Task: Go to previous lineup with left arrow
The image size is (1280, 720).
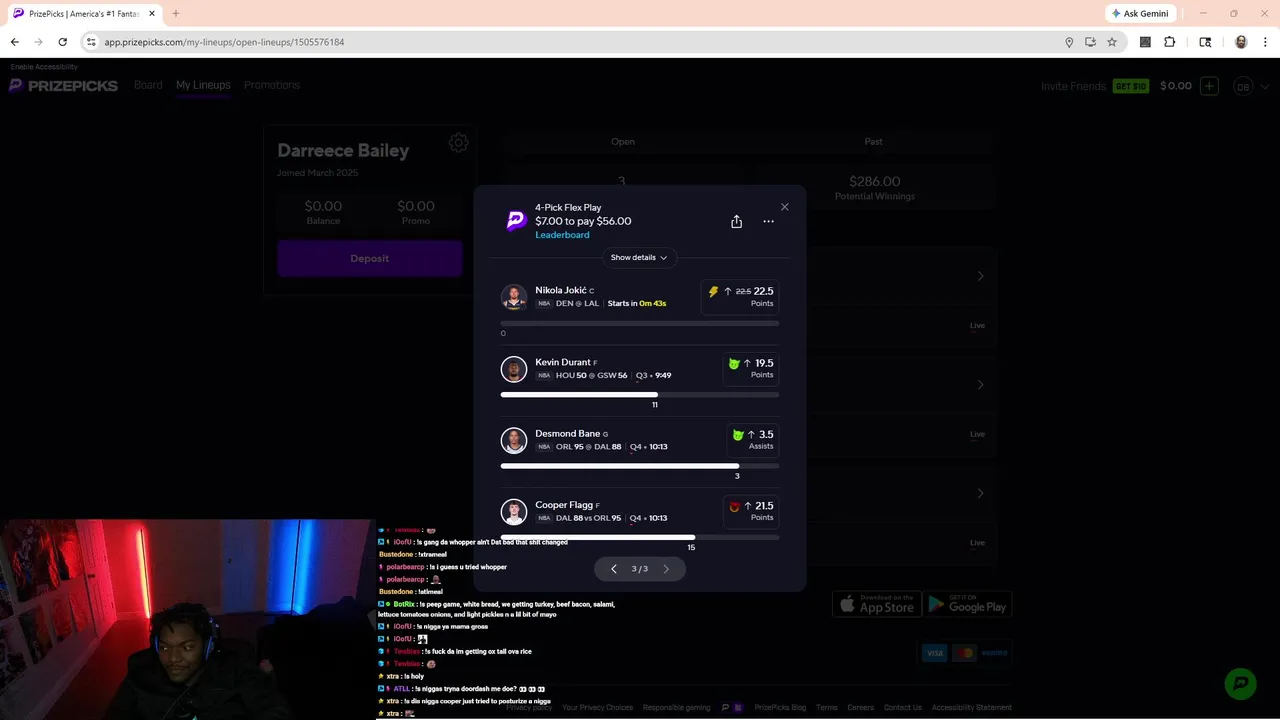Action: 614,569
